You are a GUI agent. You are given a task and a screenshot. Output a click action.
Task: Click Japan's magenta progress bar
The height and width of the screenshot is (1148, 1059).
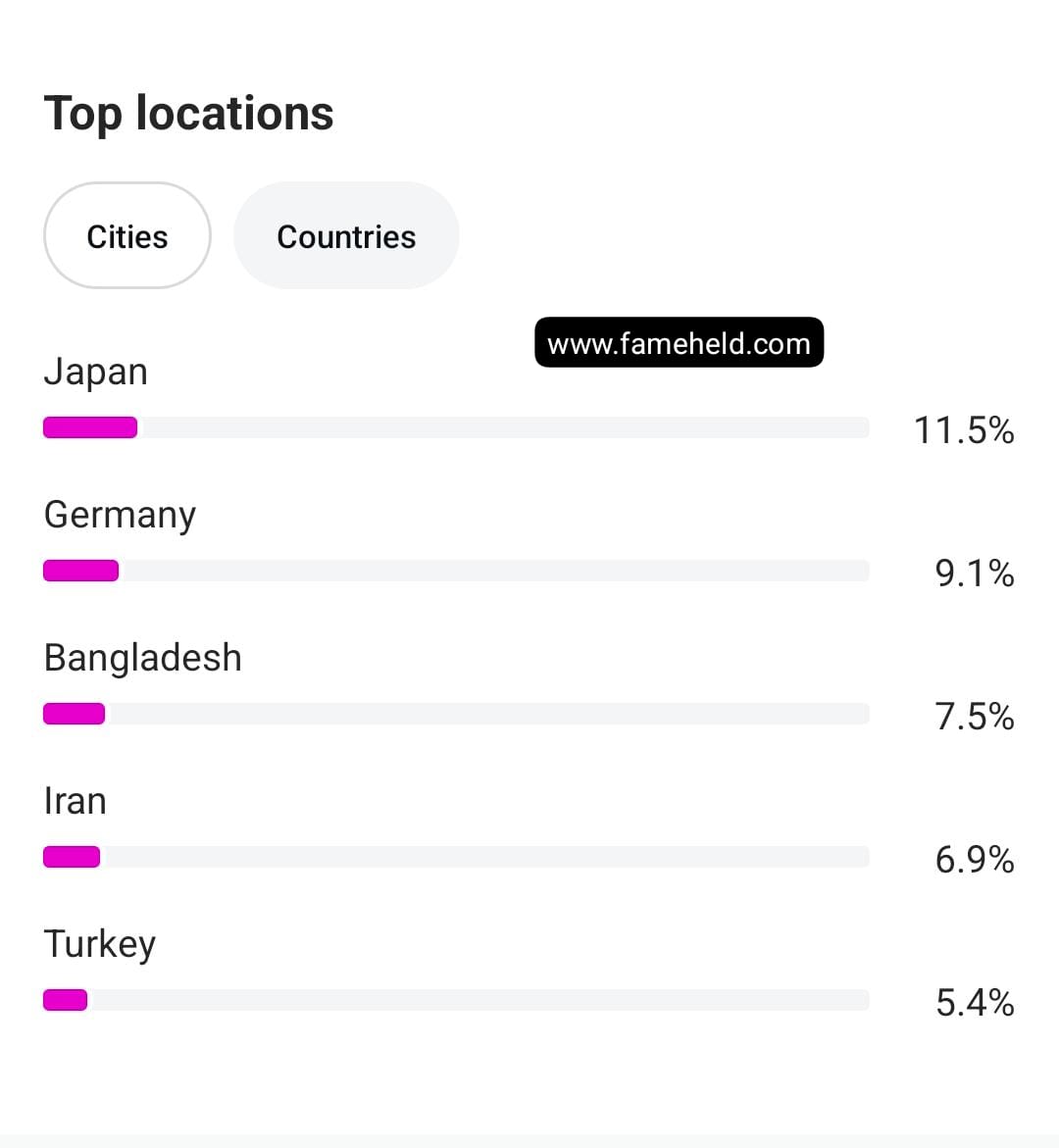coord(89,427)
